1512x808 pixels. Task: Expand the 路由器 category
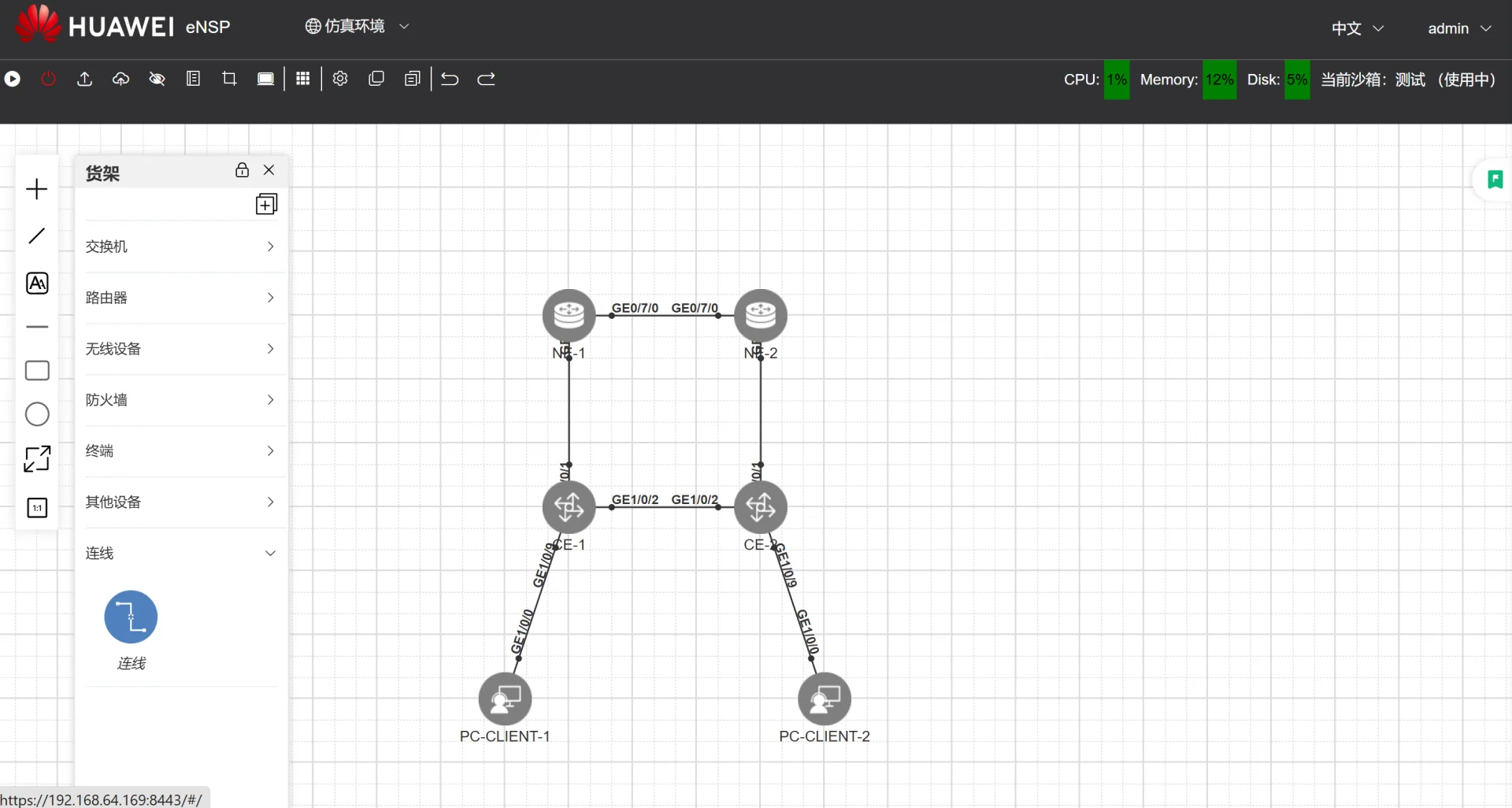coord(181,298)
